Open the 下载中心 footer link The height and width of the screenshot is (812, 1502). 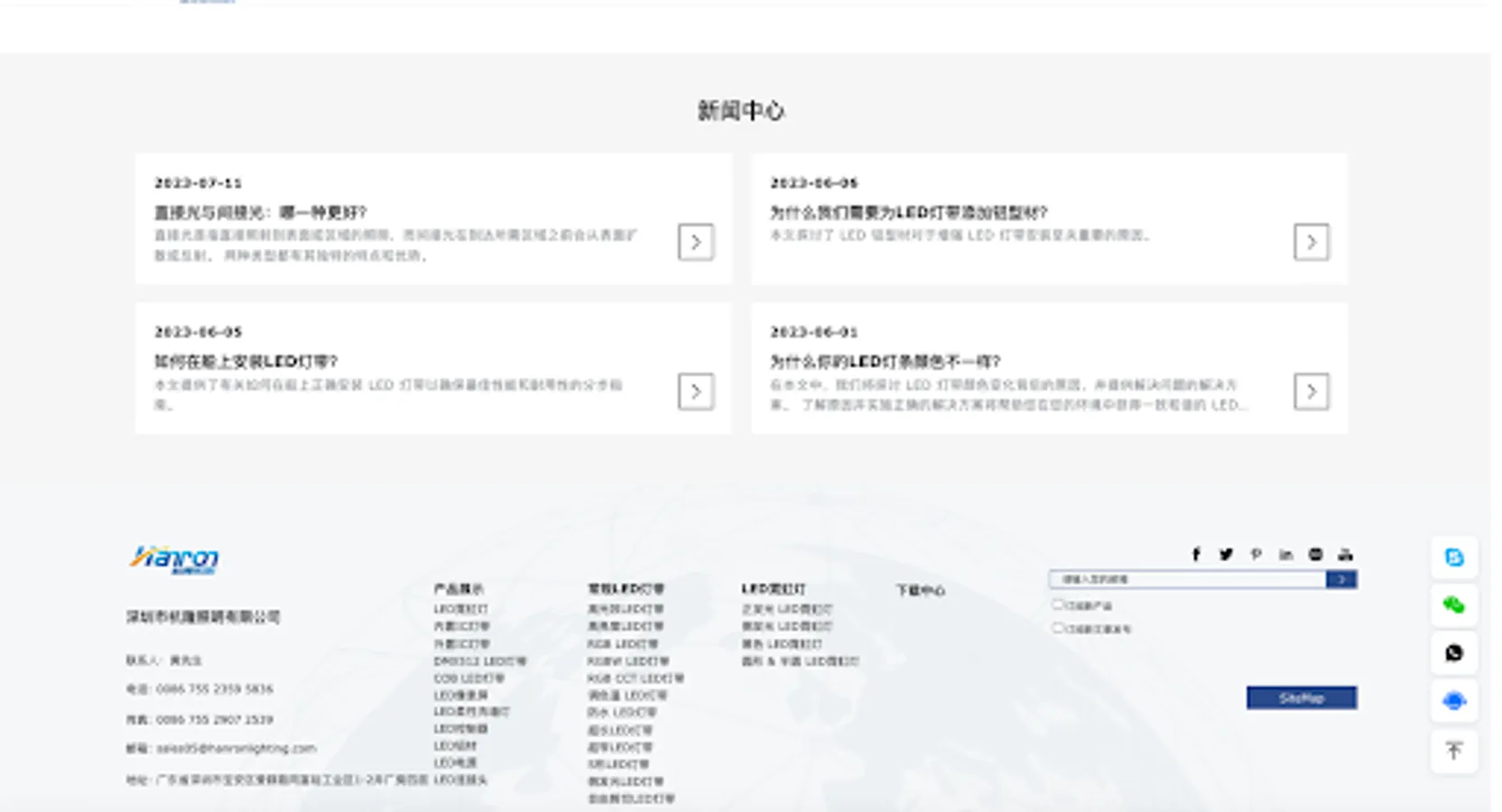click(x=921, y=590)
